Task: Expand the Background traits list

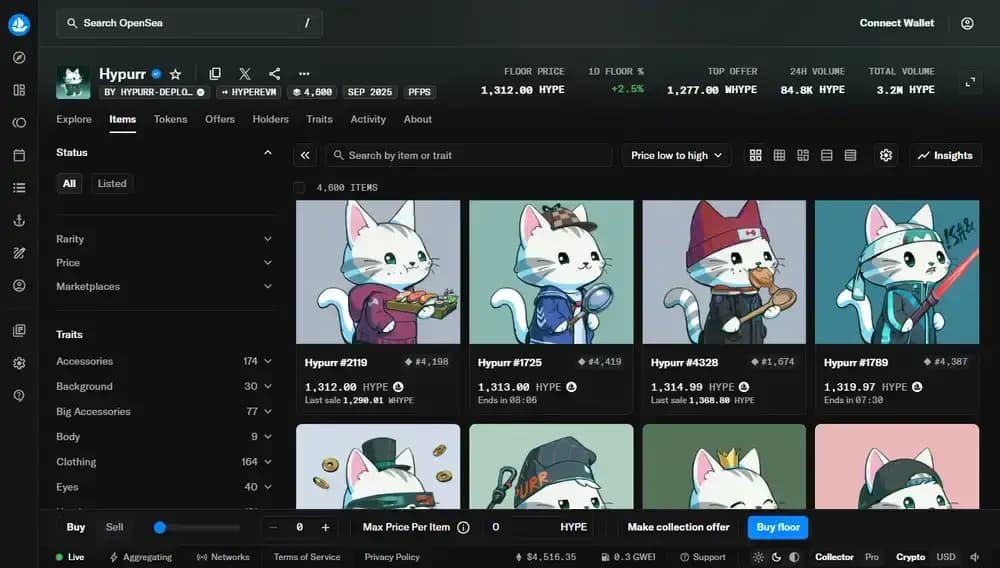Action: (164, 386)
